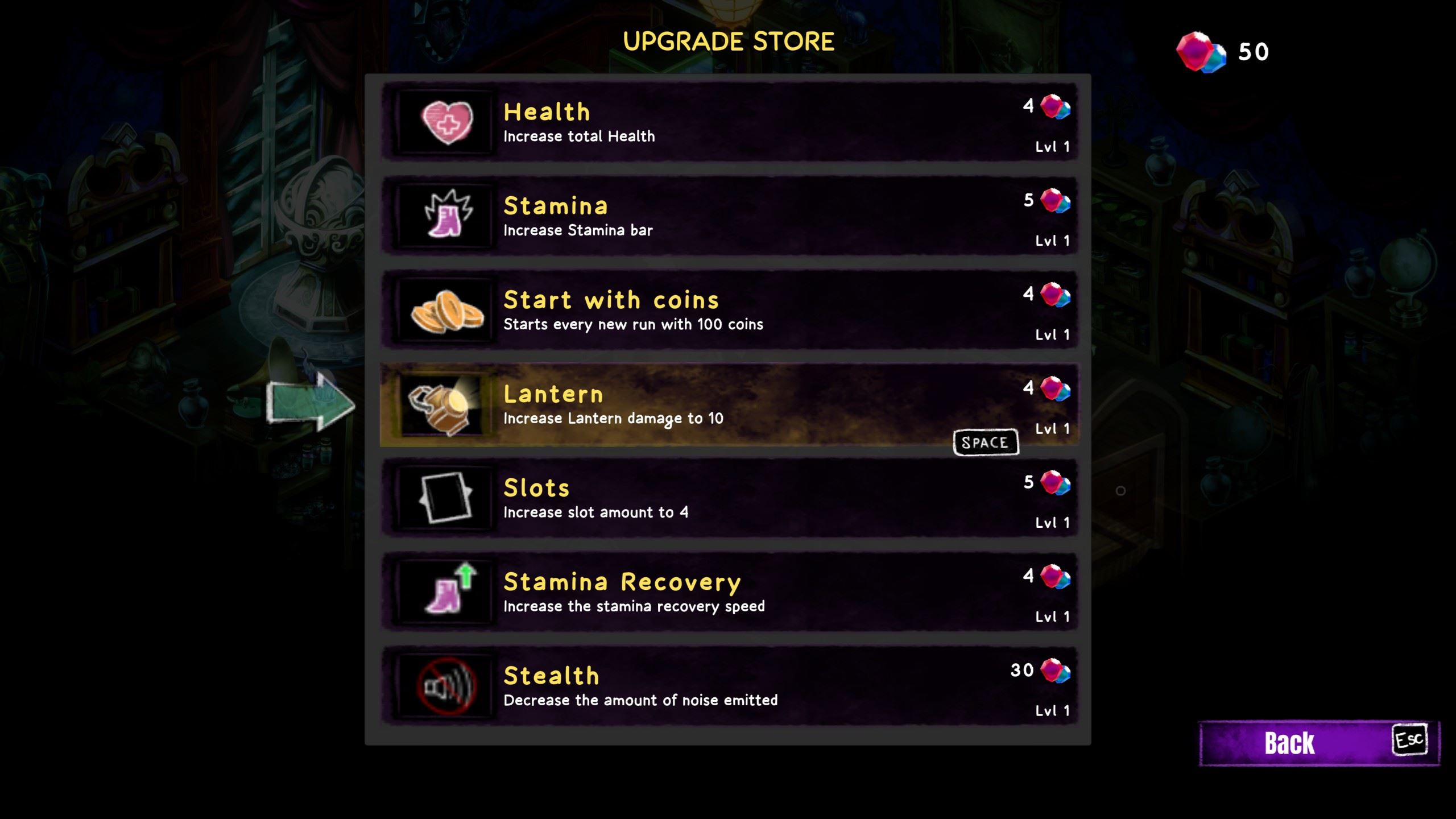Select the Health upgrade row

tap(729, 121)
